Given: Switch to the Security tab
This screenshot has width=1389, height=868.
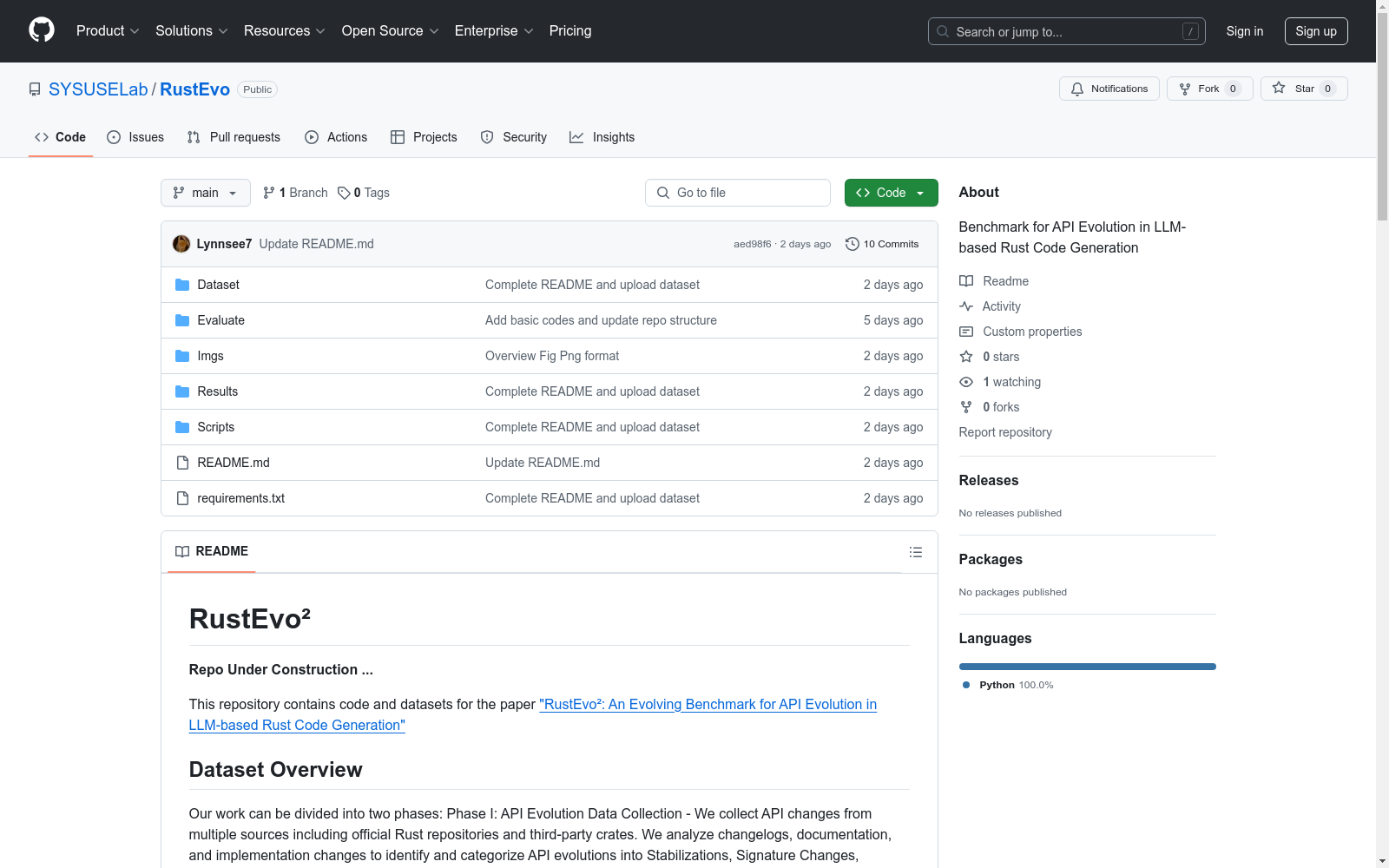Looking at the screenshot, I should (x=514, y=137).
